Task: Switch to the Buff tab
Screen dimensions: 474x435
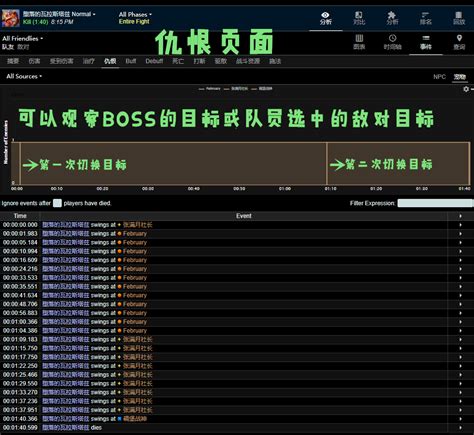Action: click(x=131, y=61)
